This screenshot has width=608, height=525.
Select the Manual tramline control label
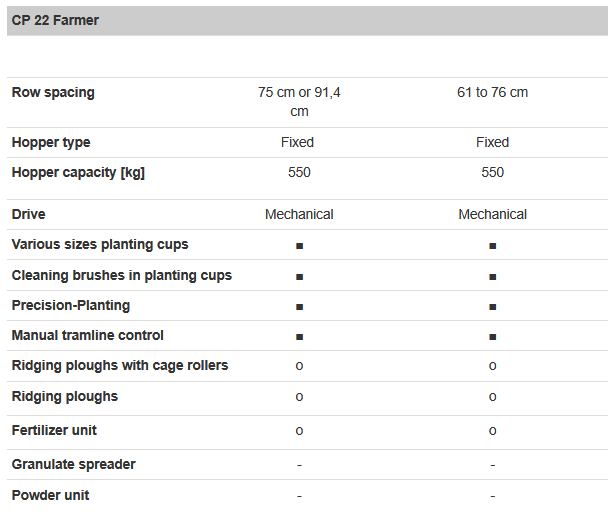88,336
